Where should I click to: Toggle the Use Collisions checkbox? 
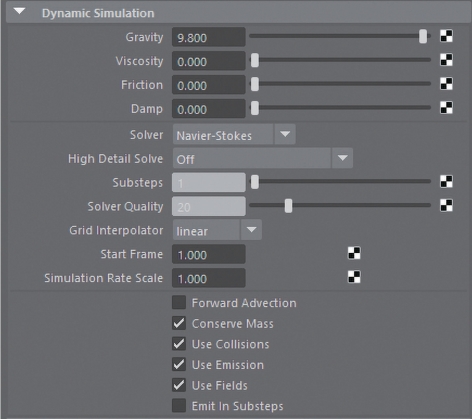point(179,344)
